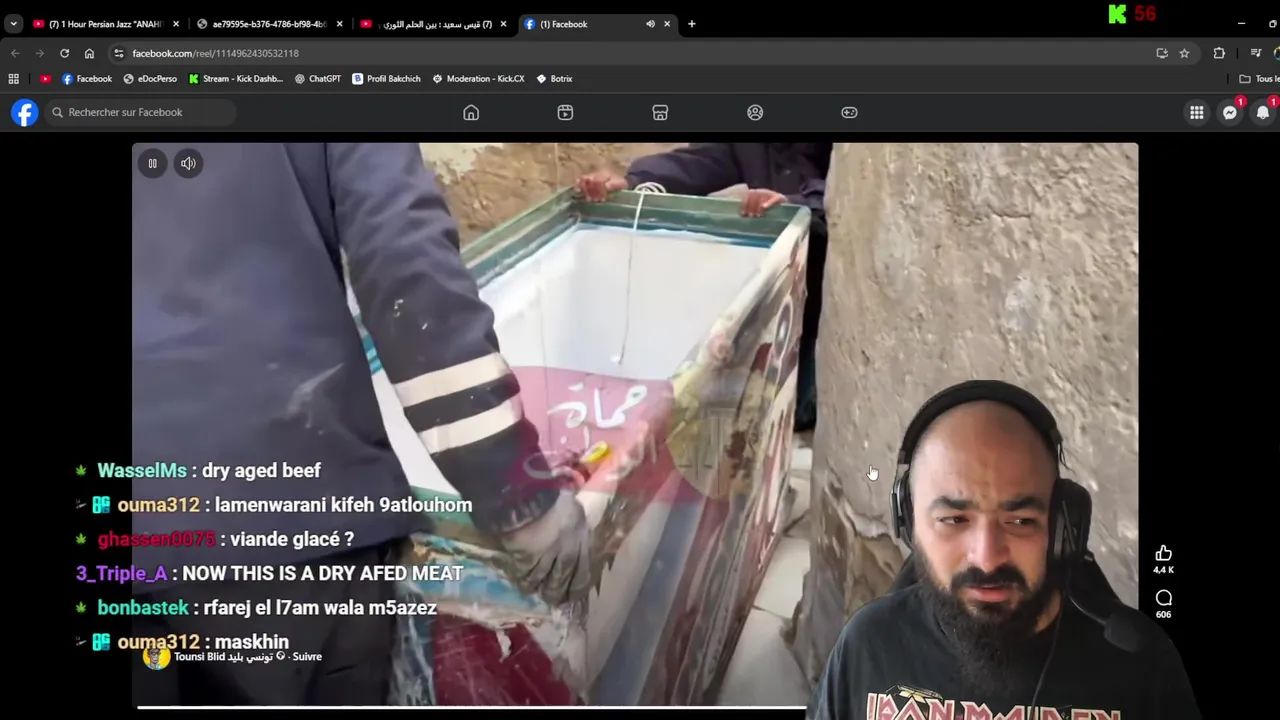The width and height of the screenshot is (1280, 720).
Task: Switch to 1 Hour Persian Jazz tab
Action: pyautogui.click(x=107, y=24)
